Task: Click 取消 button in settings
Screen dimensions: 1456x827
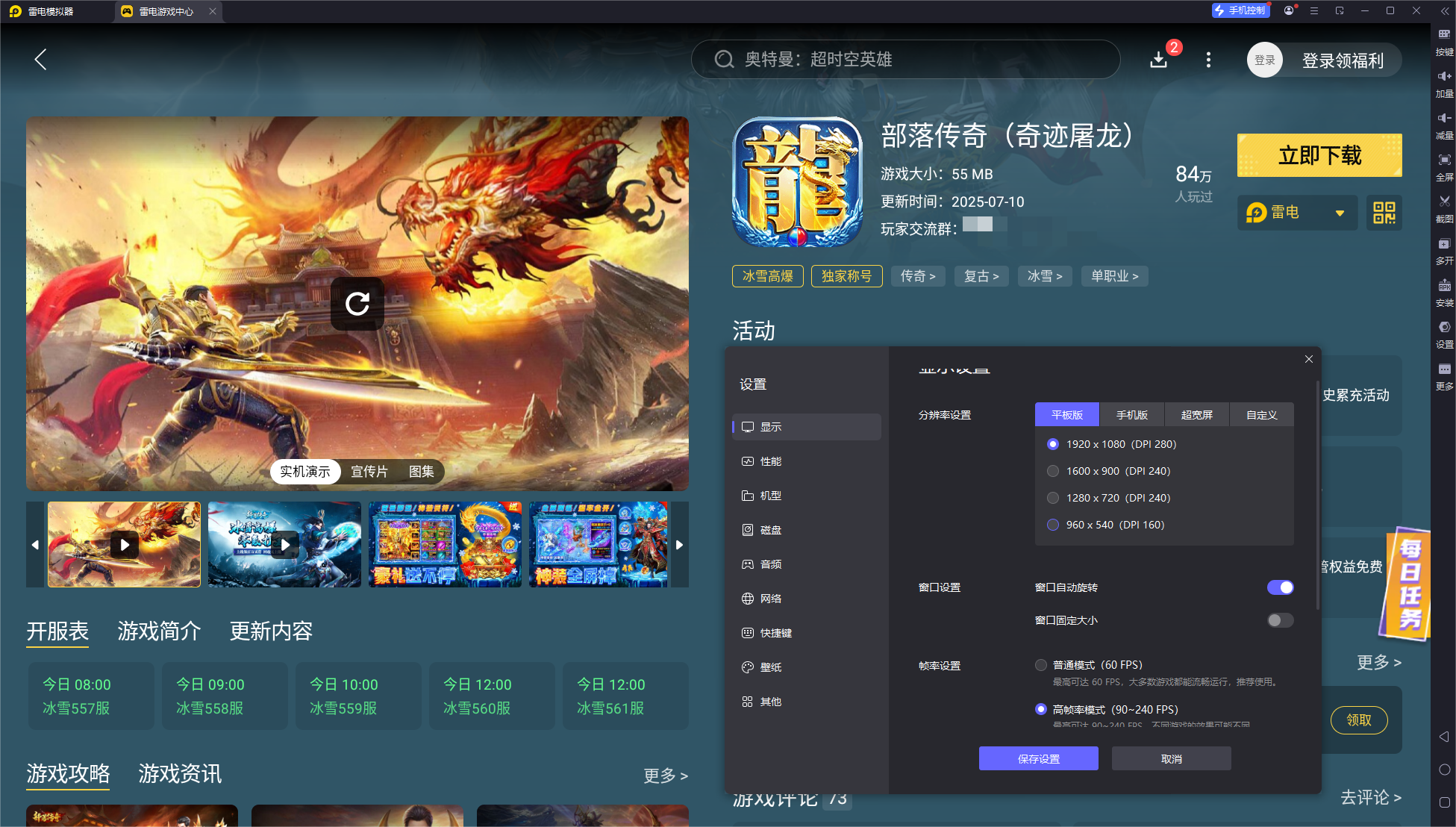Action: coord(1171,758)
